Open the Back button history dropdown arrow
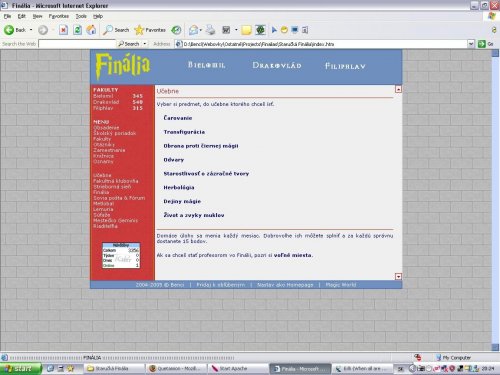Viewport: 500px width, 375px height. click(x=31, y=30)
